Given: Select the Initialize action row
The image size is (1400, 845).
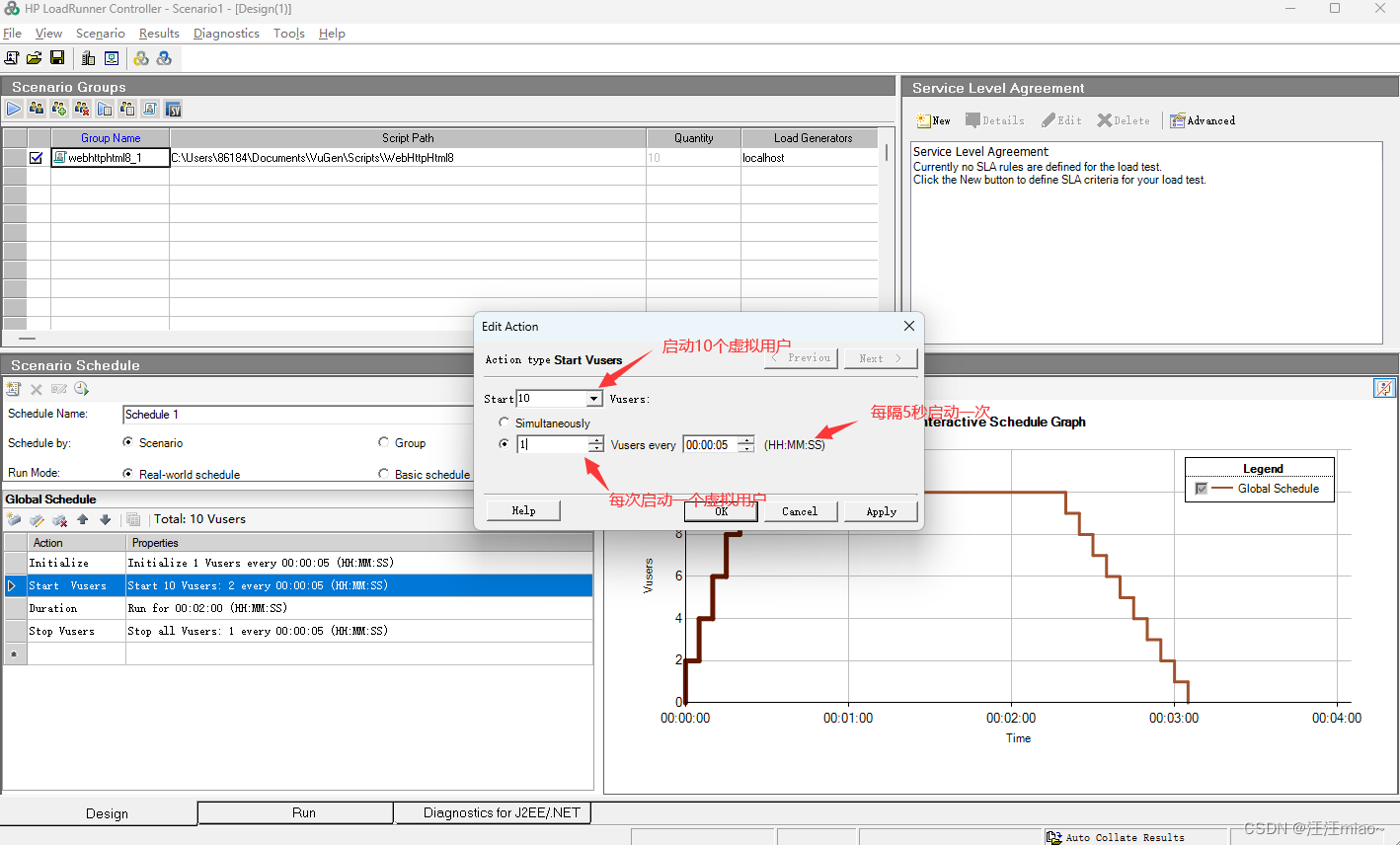Looking at the screenshot, I should pyautogui.click(x=298, y=563).
